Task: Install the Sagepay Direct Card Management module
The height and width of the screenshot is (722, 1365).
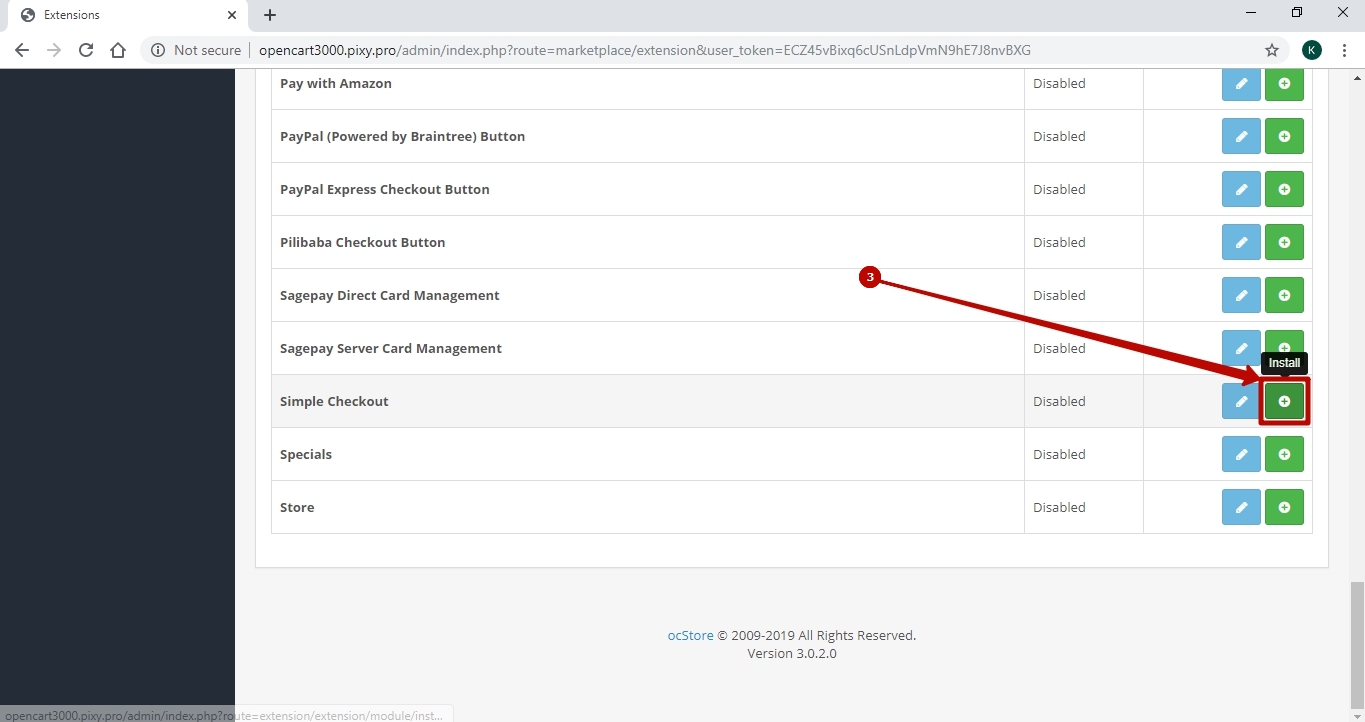Action: click(x=1284, y=295)
